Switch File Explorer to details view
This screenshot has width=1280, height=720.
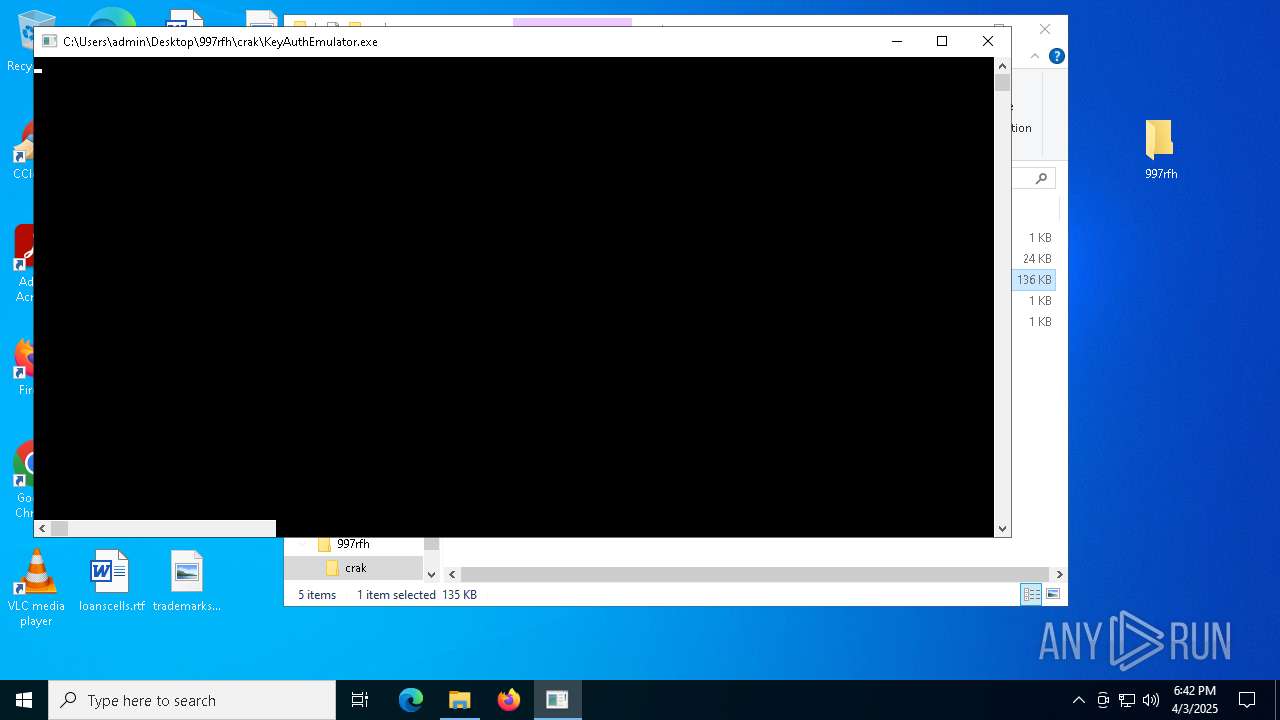pyautogui.click(x=1031, y=594)
